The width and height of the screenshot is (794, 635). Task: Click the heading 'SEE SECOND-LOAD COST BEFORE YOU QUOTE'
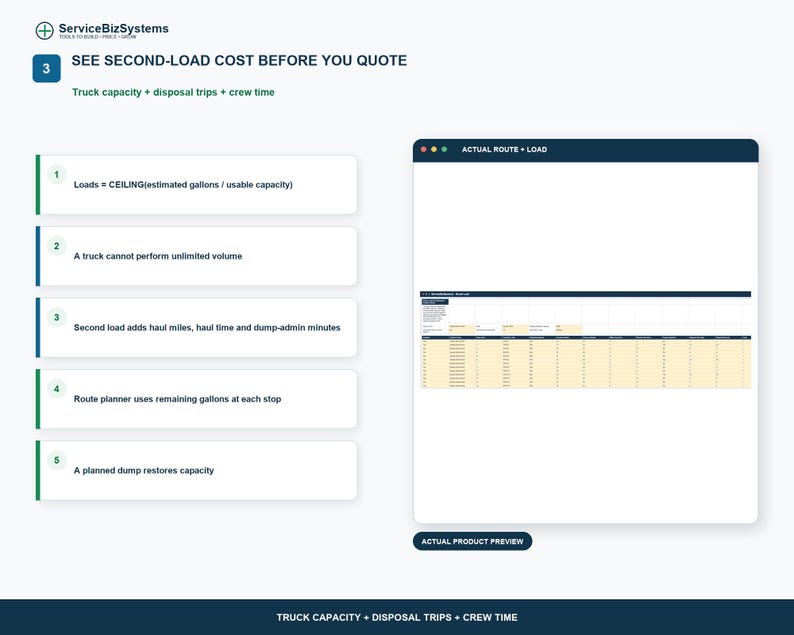coord(239,61)
